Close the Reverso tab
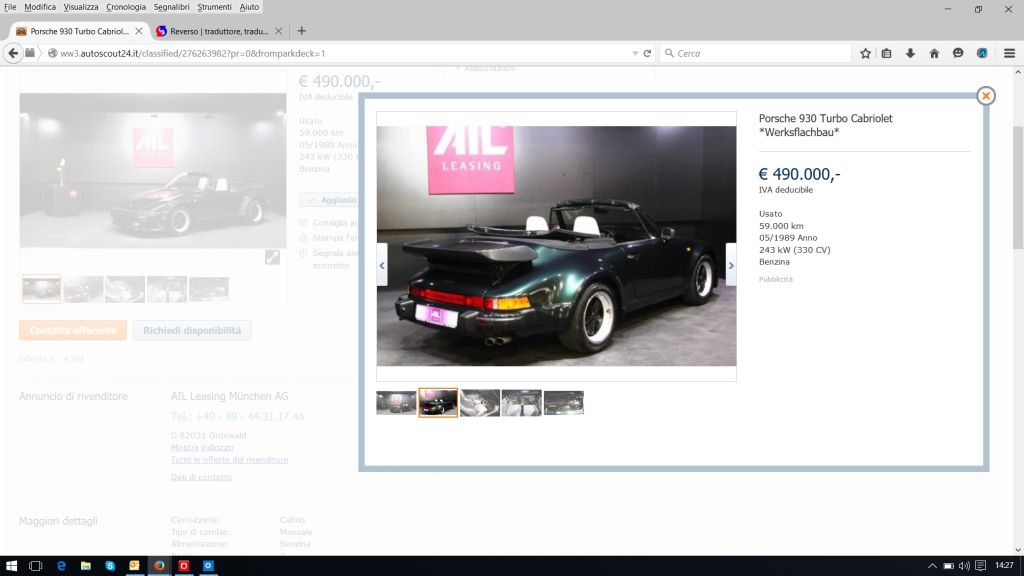1024x576 pixels. tap(279, 31)
